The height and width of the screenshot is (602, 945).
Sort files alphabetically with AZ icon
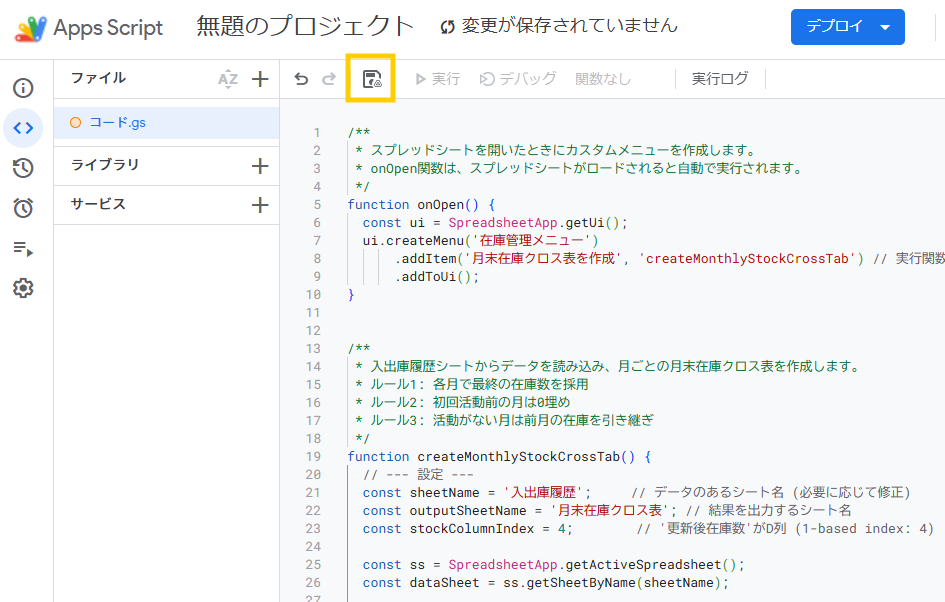tap(228, 79)
